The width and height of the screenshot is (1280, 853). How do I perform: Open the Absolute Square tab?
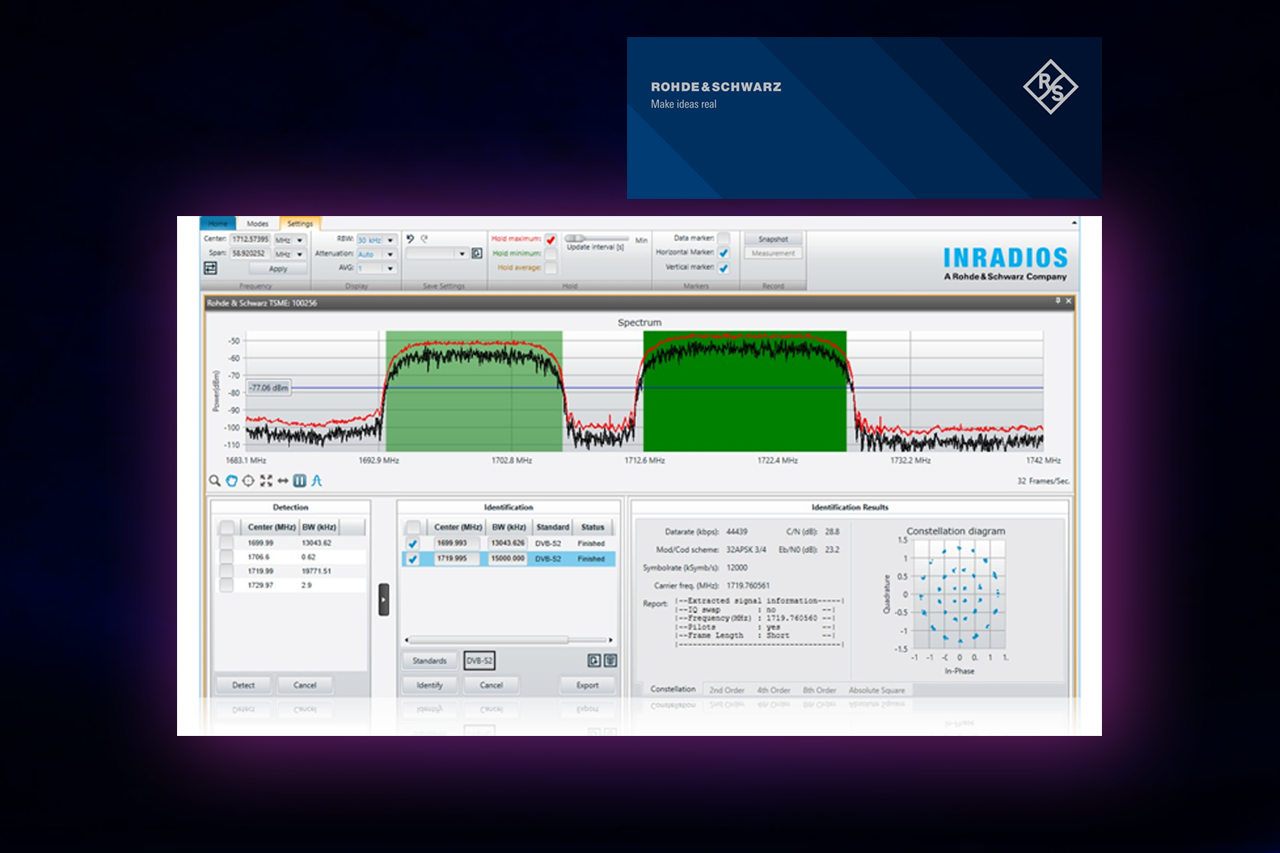click(877, 690)
